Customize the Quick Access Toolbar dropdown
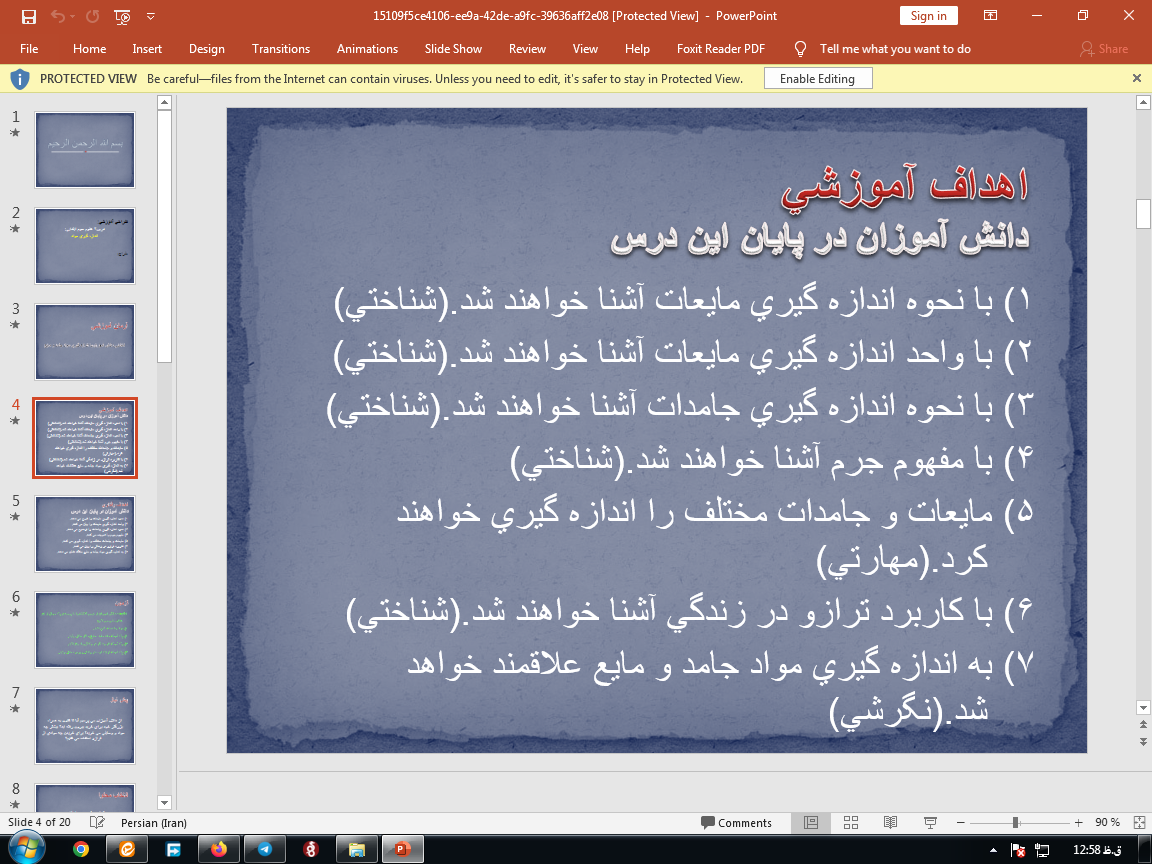This screenshot has width=1152, height=864. click(150, 15)
